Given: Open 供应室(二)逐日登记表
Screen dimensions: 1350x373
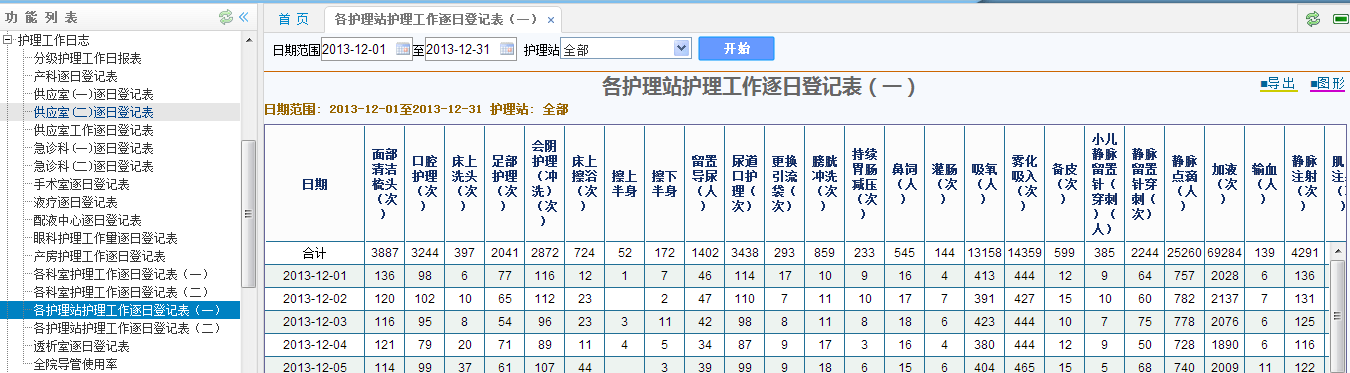Looking at the screenshot, I should (x=93, y=112).
